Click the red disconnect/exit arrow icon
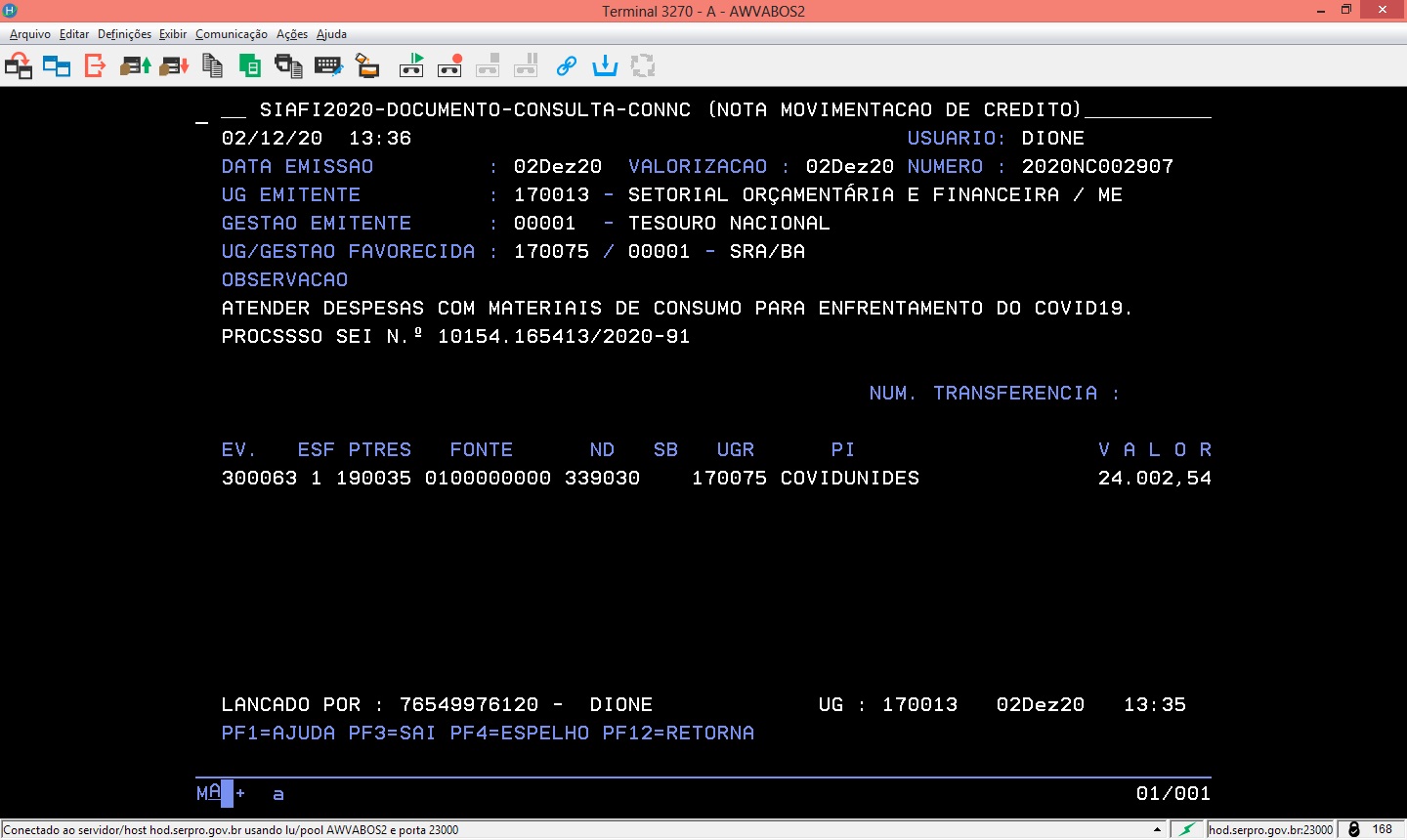This screenshot has height=840, width=1407. click(x=95, y=66)
